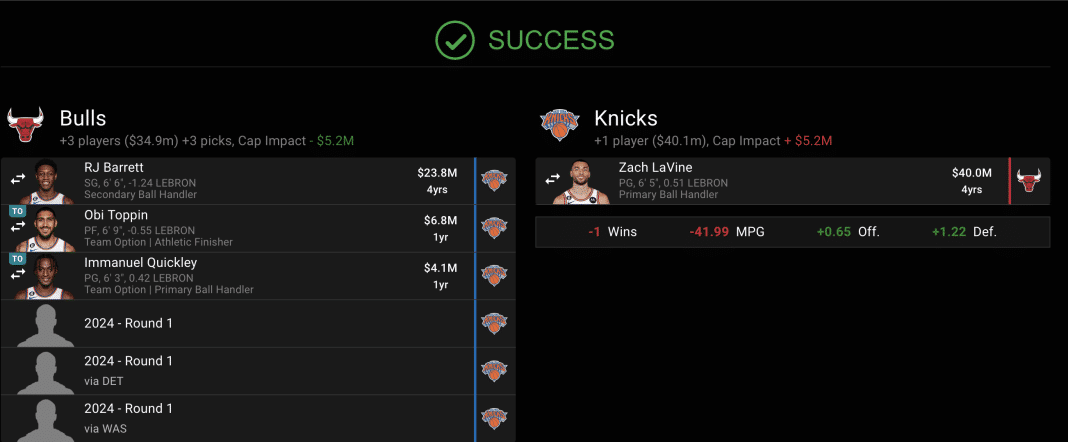The image size is (1068, 442).
Task: Click the Immanuel Quickley player name
Action: 141,262
